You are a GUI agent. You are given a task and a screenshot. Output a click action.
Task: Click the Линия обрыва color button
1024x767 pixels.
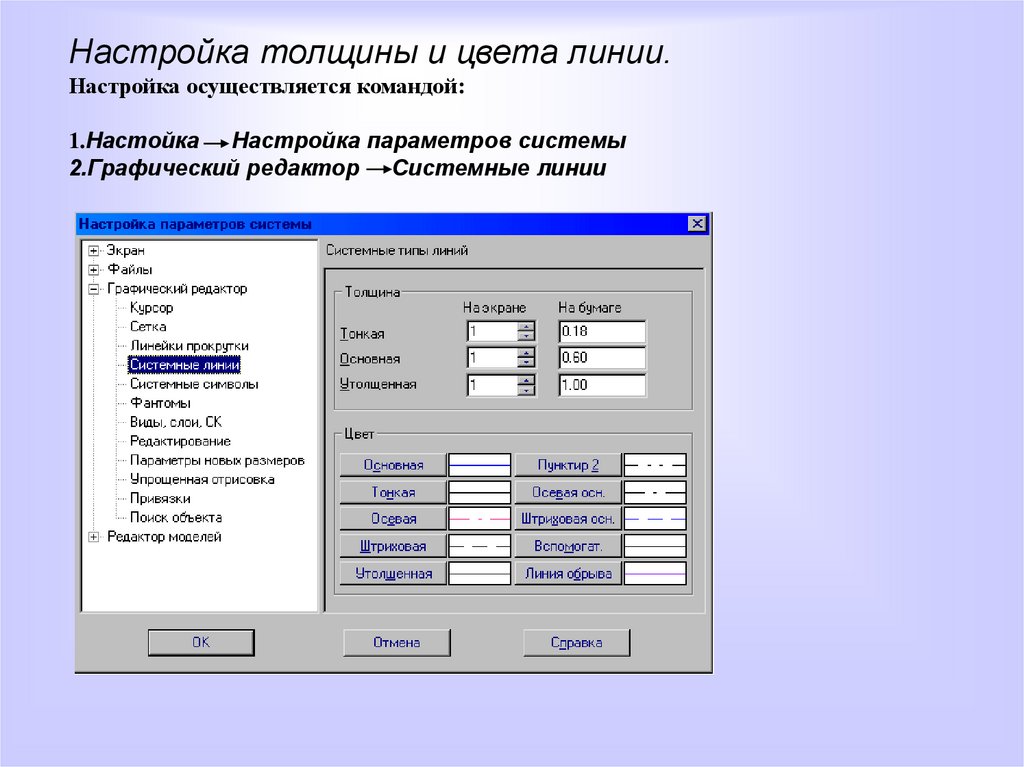coord(568,574)
